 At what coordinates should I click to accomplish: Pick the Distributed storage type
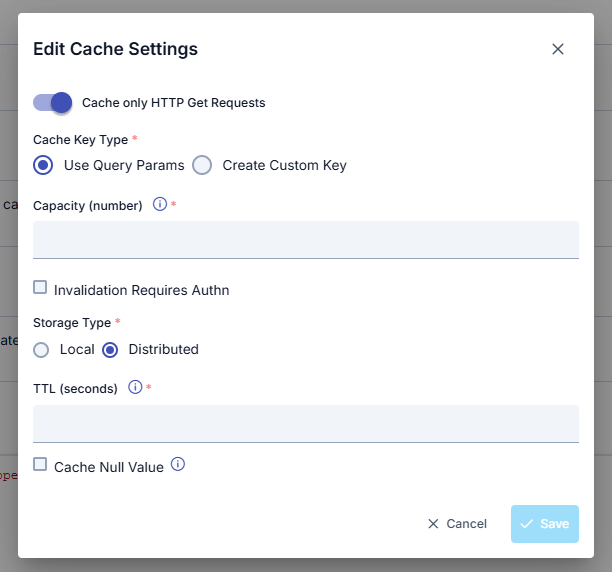tap(110, 350)
